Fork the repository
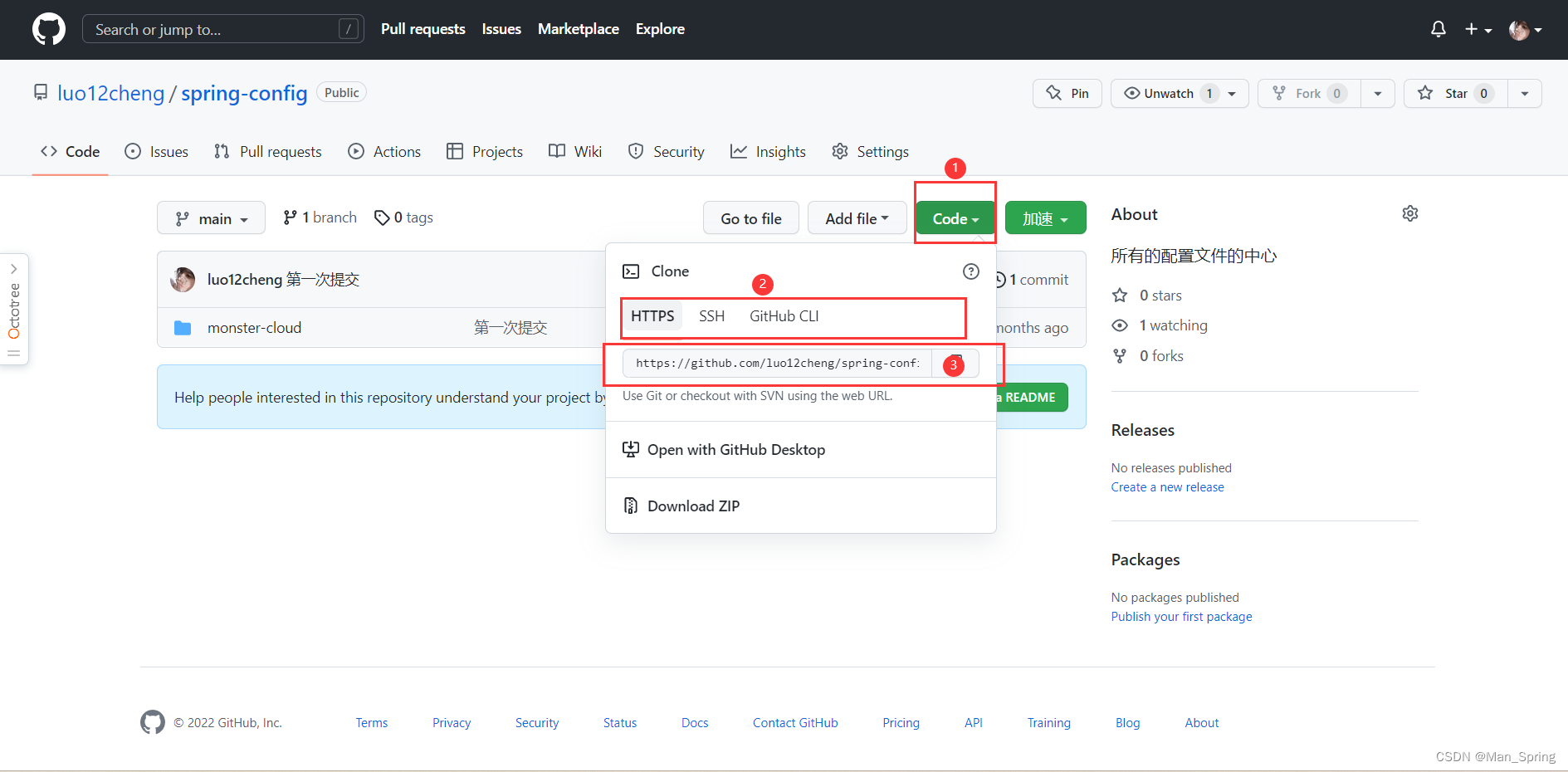 point(1309,93)
